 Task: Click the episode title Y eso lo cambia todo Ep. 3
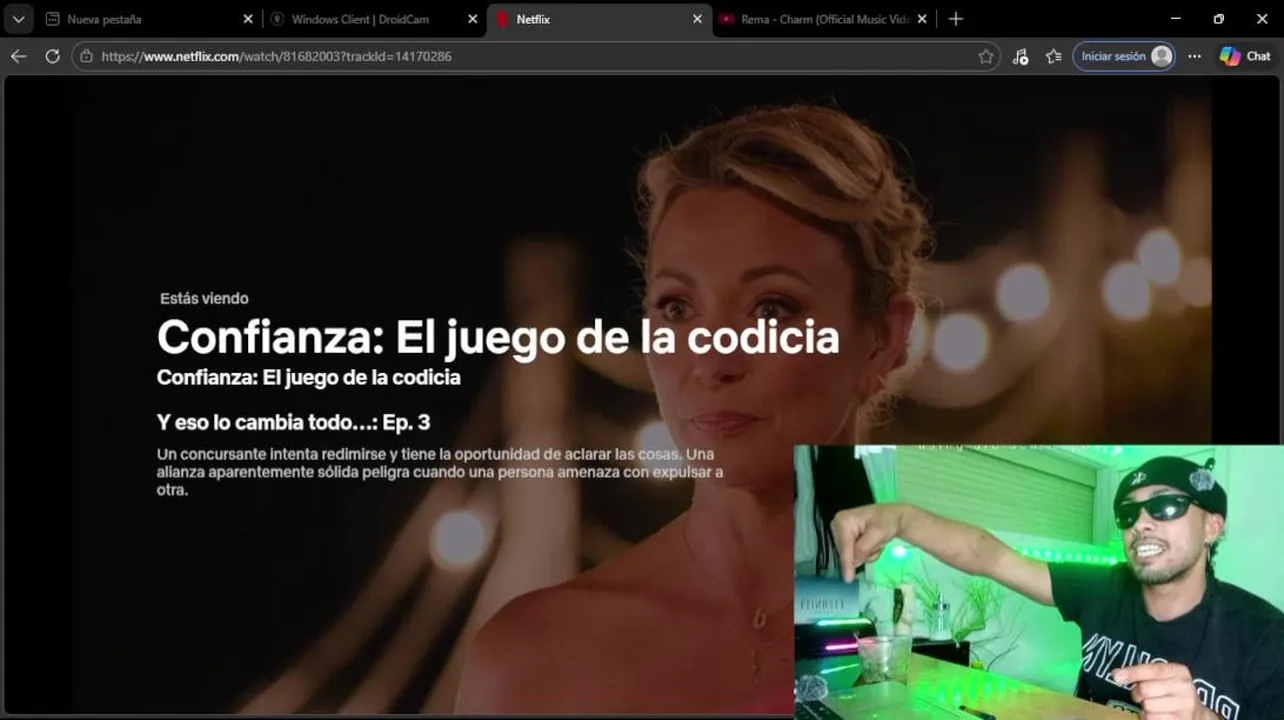pyautogui.click(x=293, y=422)
